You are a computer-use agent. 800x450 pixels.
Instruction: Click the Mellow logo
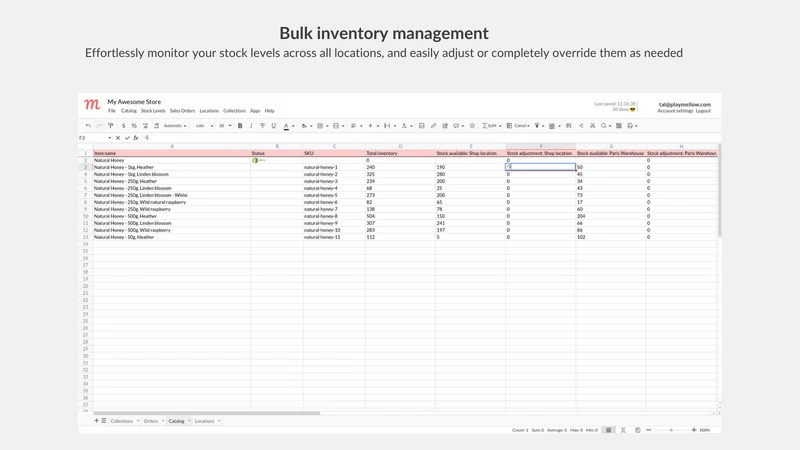[92, 105]
